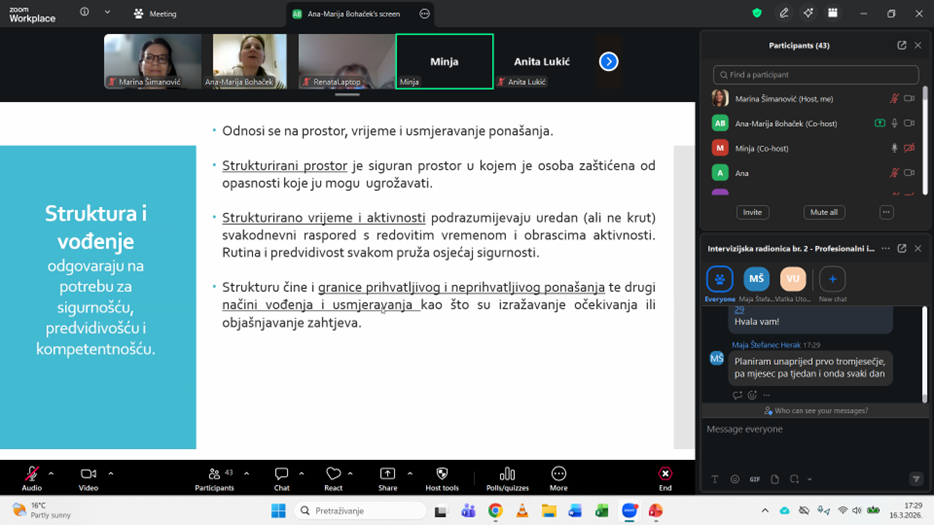This screenshot has width=934, height=525.
Task: Switch to Maja Štefanec chat tab
Action: click(x=756, y=280)
